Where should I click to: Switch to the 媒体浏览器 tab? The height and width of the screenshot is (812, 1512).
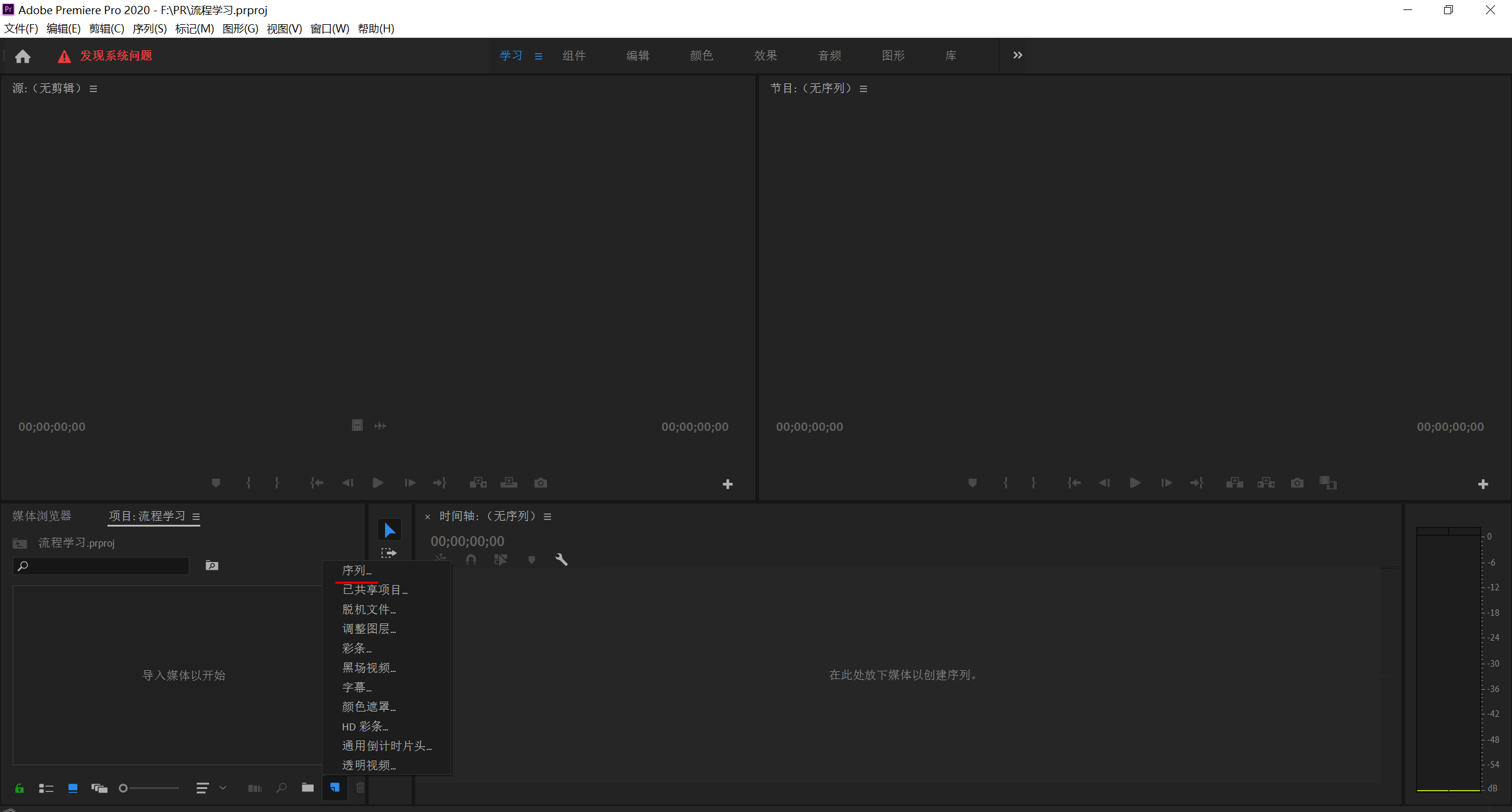pos(42,516)
